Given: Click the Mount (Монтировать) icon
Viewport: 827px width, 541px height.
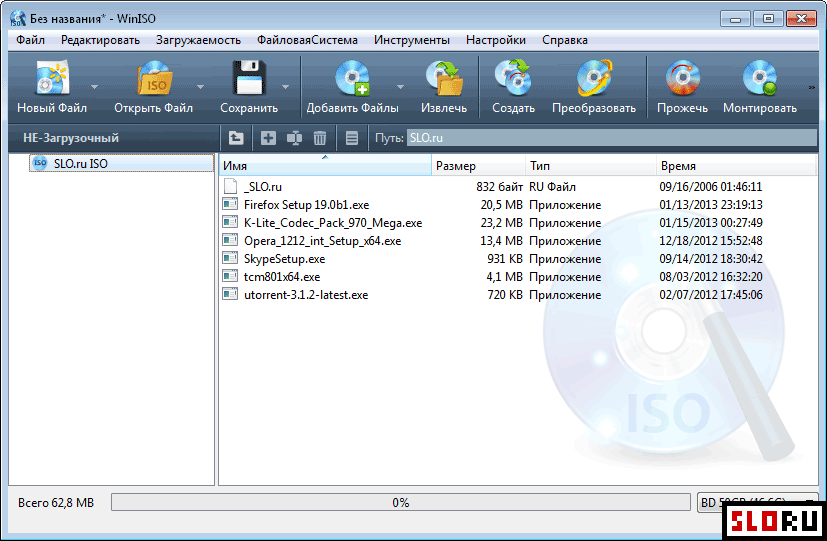Looking at the screenshot, I should point(759,79).
